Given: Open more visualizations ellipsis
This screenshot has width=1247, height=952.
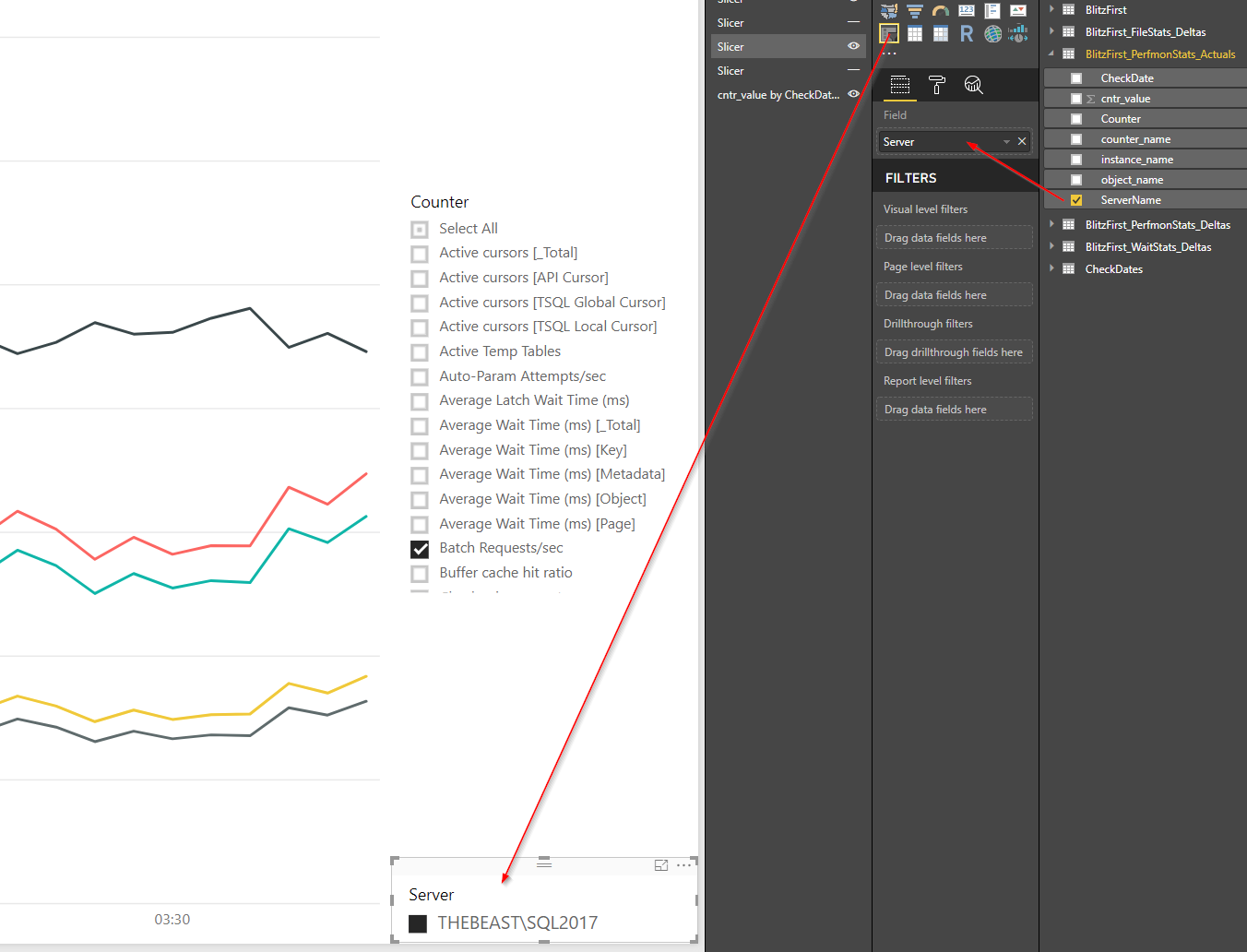Looking at the screenshot, I should [889, 54].
